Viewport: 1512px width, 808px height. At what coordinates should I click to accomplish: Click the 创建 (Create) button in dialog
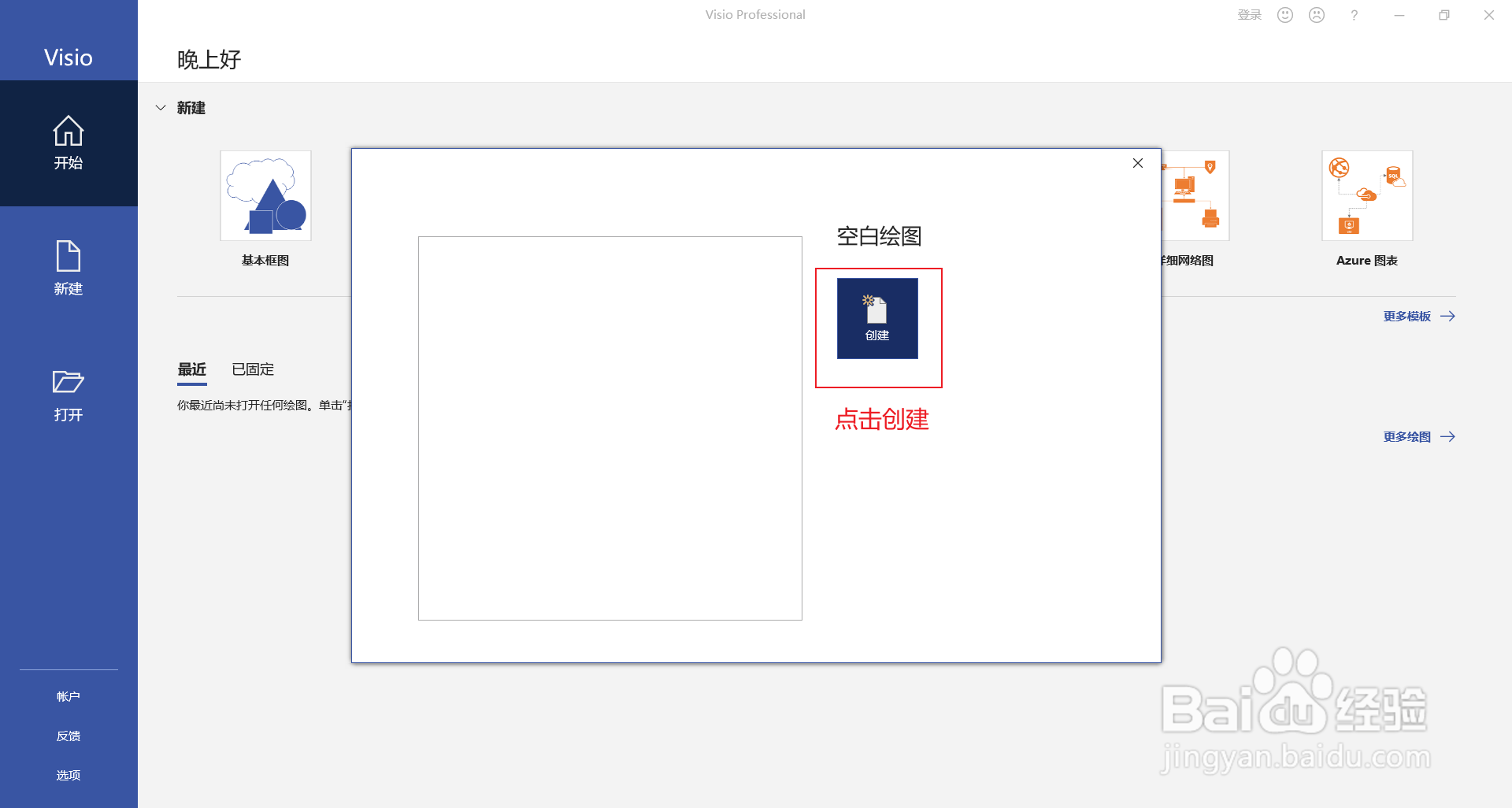(x=877, y=318)
